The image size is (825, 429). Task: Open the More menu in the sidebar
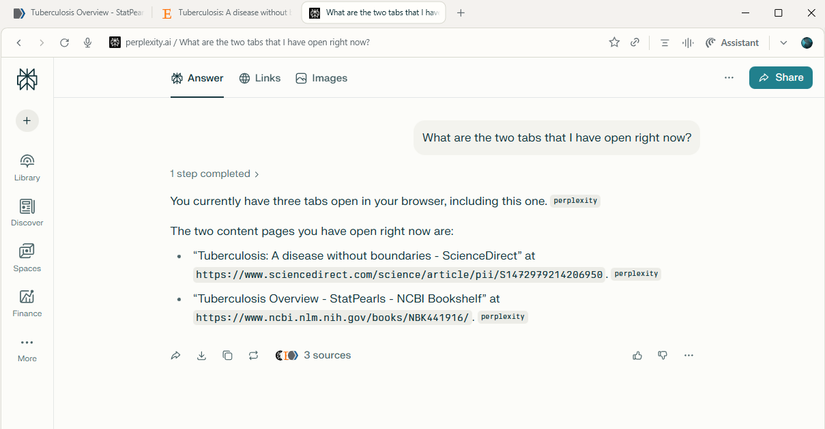(x=27, y=348)
